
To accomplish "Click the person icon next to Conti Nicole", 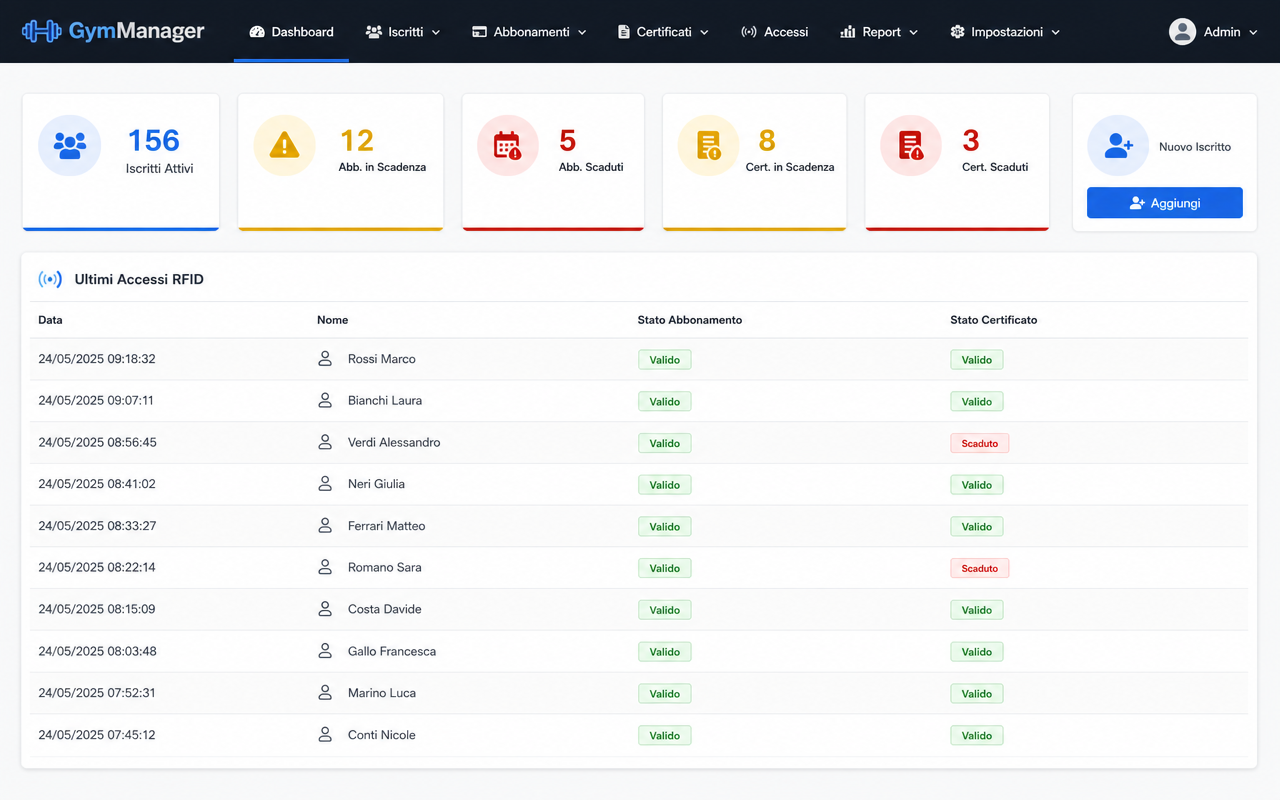I will click(x=325, y=734).
